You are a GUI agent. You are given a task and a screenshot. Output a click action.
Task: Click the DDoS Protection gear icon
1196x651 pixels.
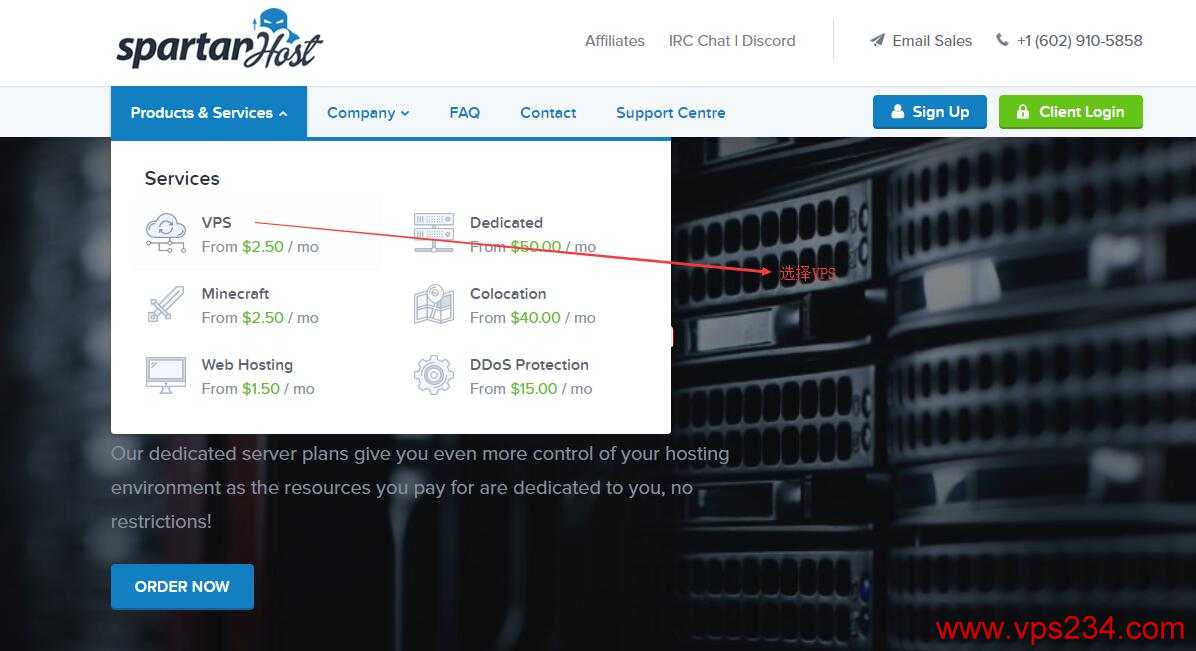[434, 375]
